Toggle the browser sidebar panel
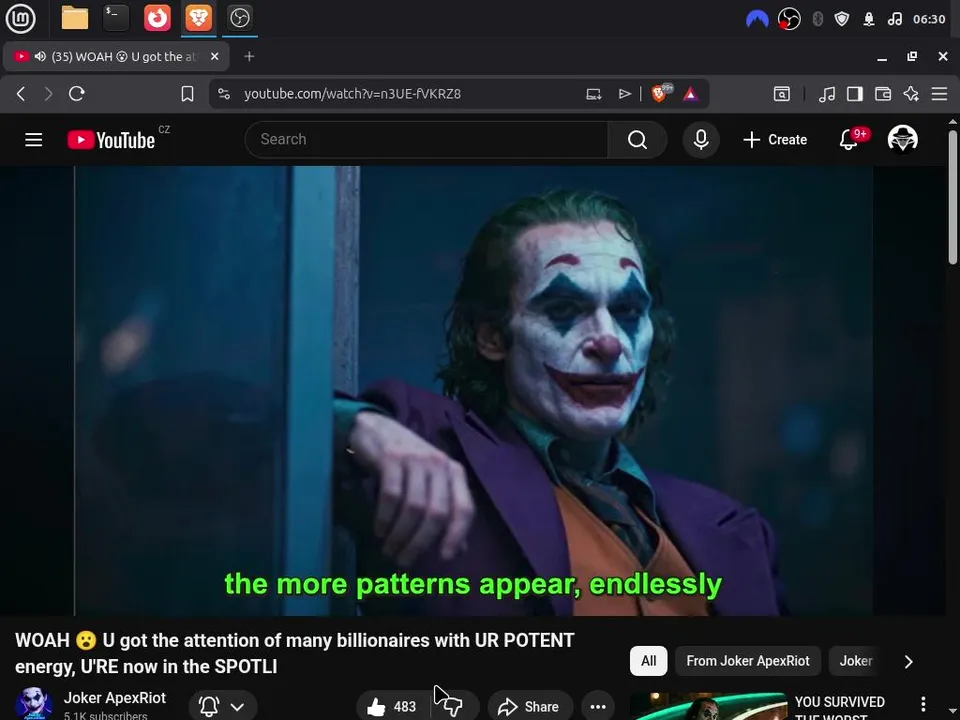The width and height of the screenshot is (960, 720). pos(855,94)
